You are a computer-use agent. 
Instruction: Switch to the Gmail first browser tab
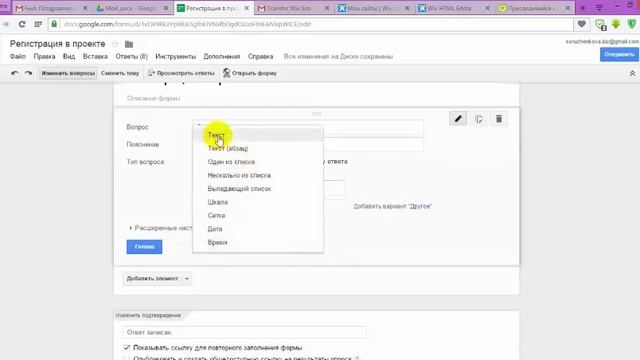[51, 8]
